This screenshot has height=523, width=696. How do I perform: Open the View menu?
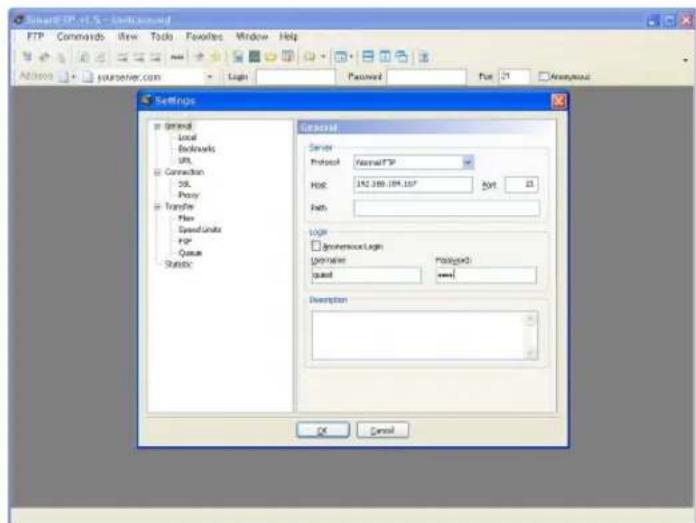pyautogui.click(x=128, y=36)
